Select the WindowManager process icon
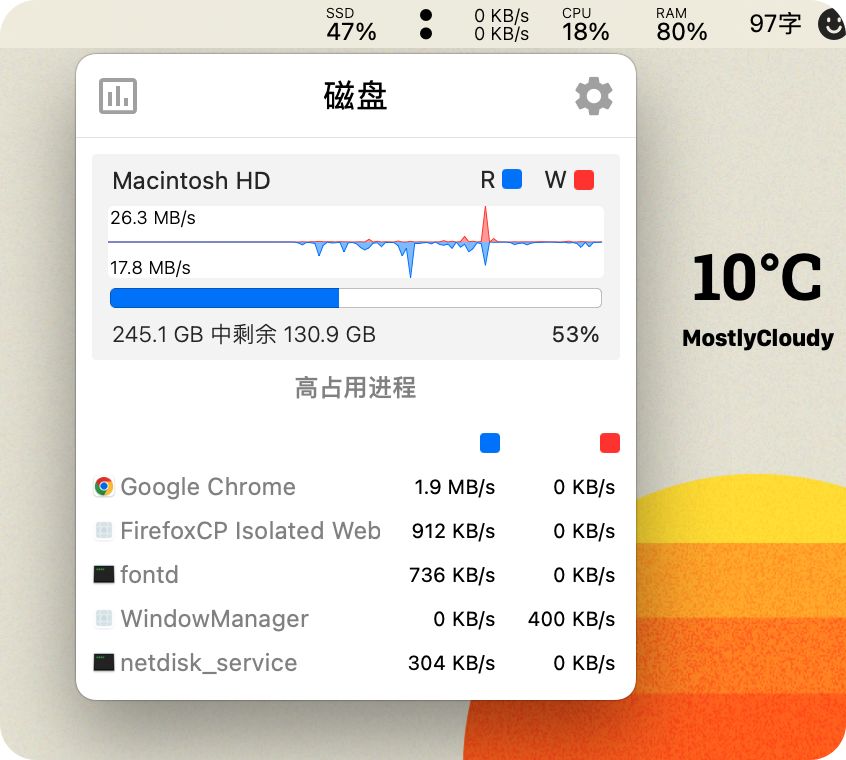This screenshot has width=846, height=760. coord(104,619)
